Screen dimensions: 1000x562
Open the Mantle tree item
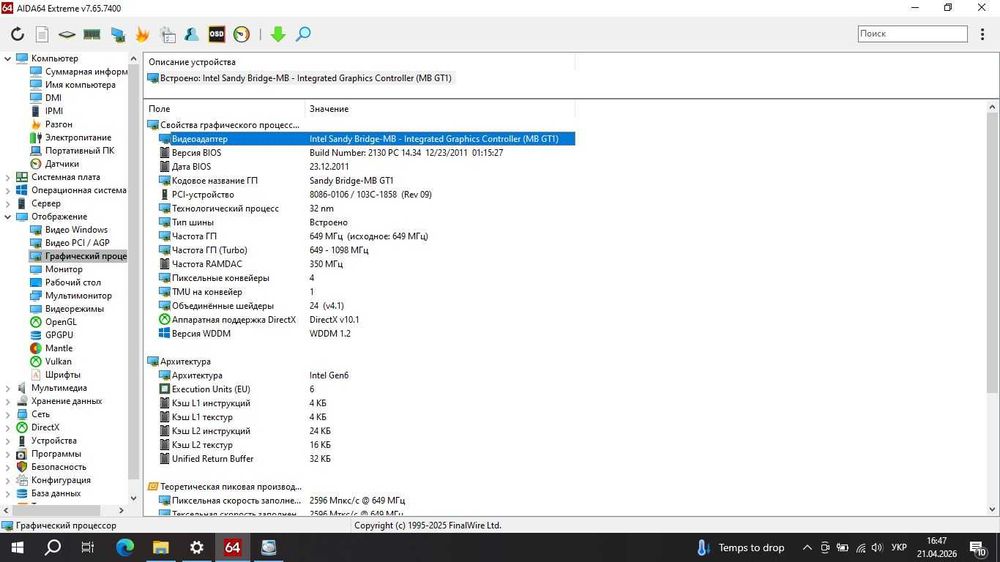click(59, 348)
